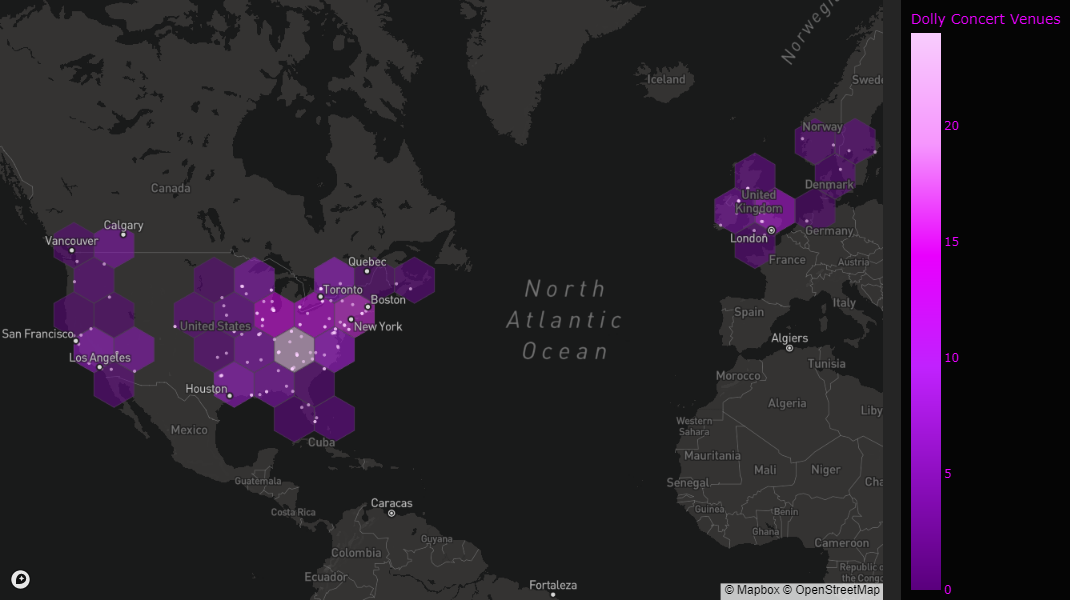
Task: Click the Quebec city marker
Action: tap(368, 270)
